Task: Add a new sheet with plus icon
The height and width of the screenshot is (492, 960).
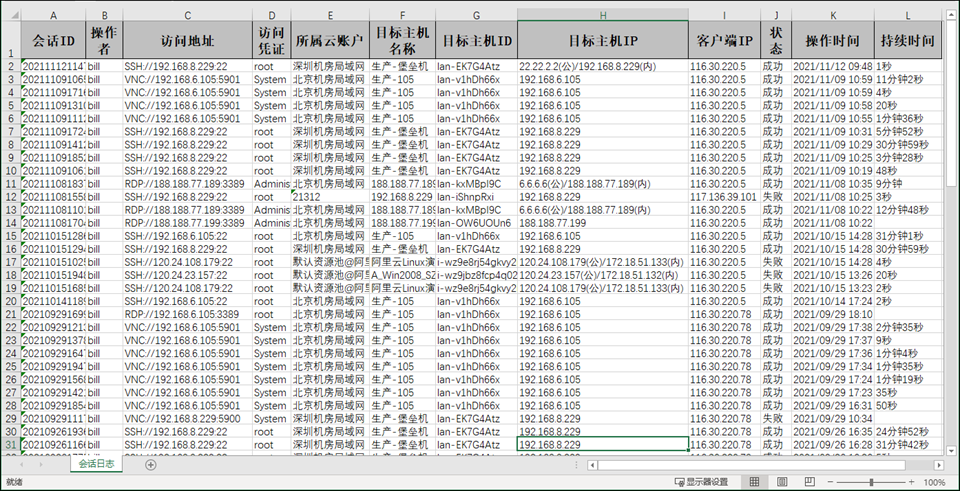Action: pyautogui.click(x=151, y=465)
